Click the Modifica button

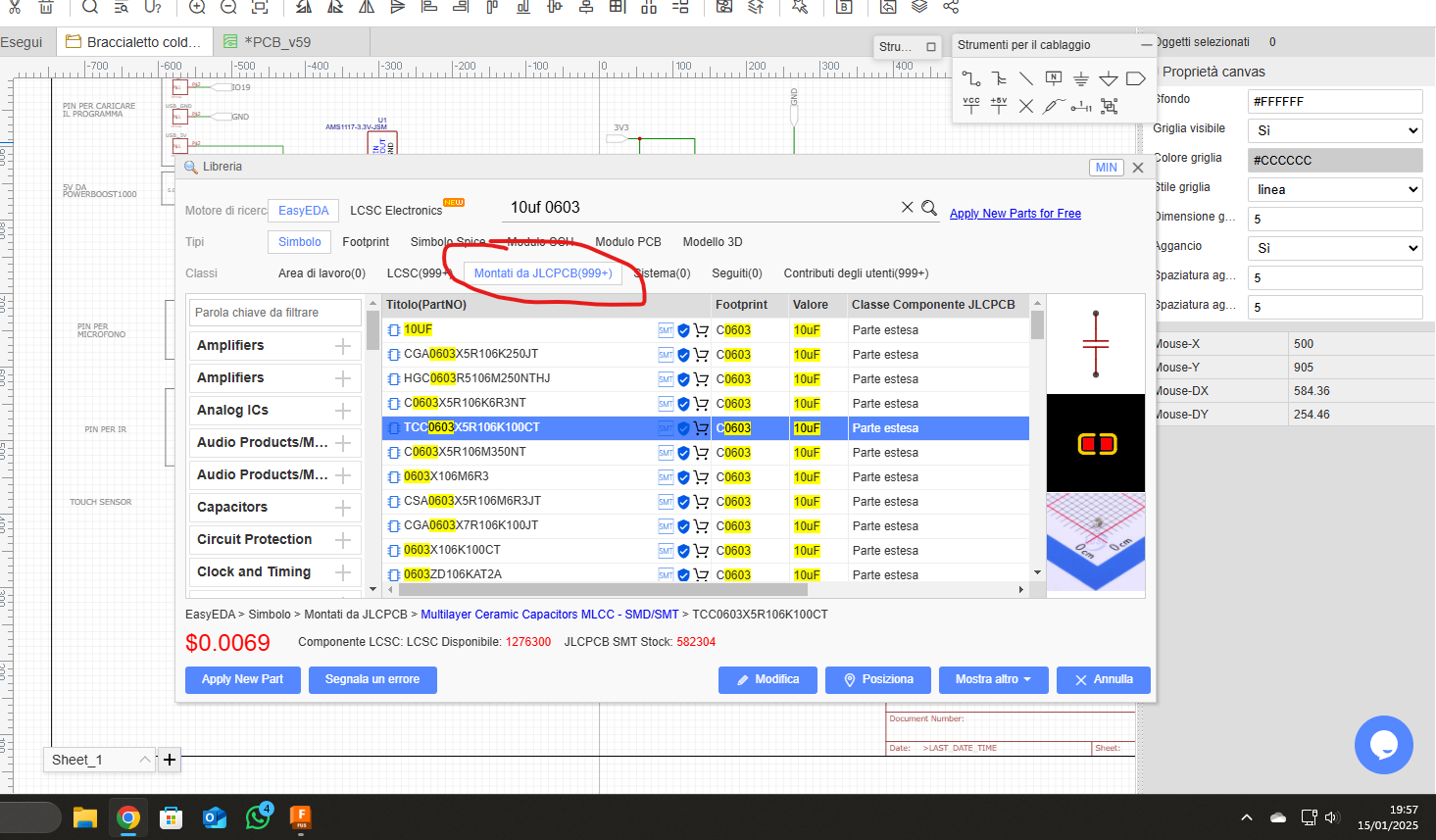(768, 679)
